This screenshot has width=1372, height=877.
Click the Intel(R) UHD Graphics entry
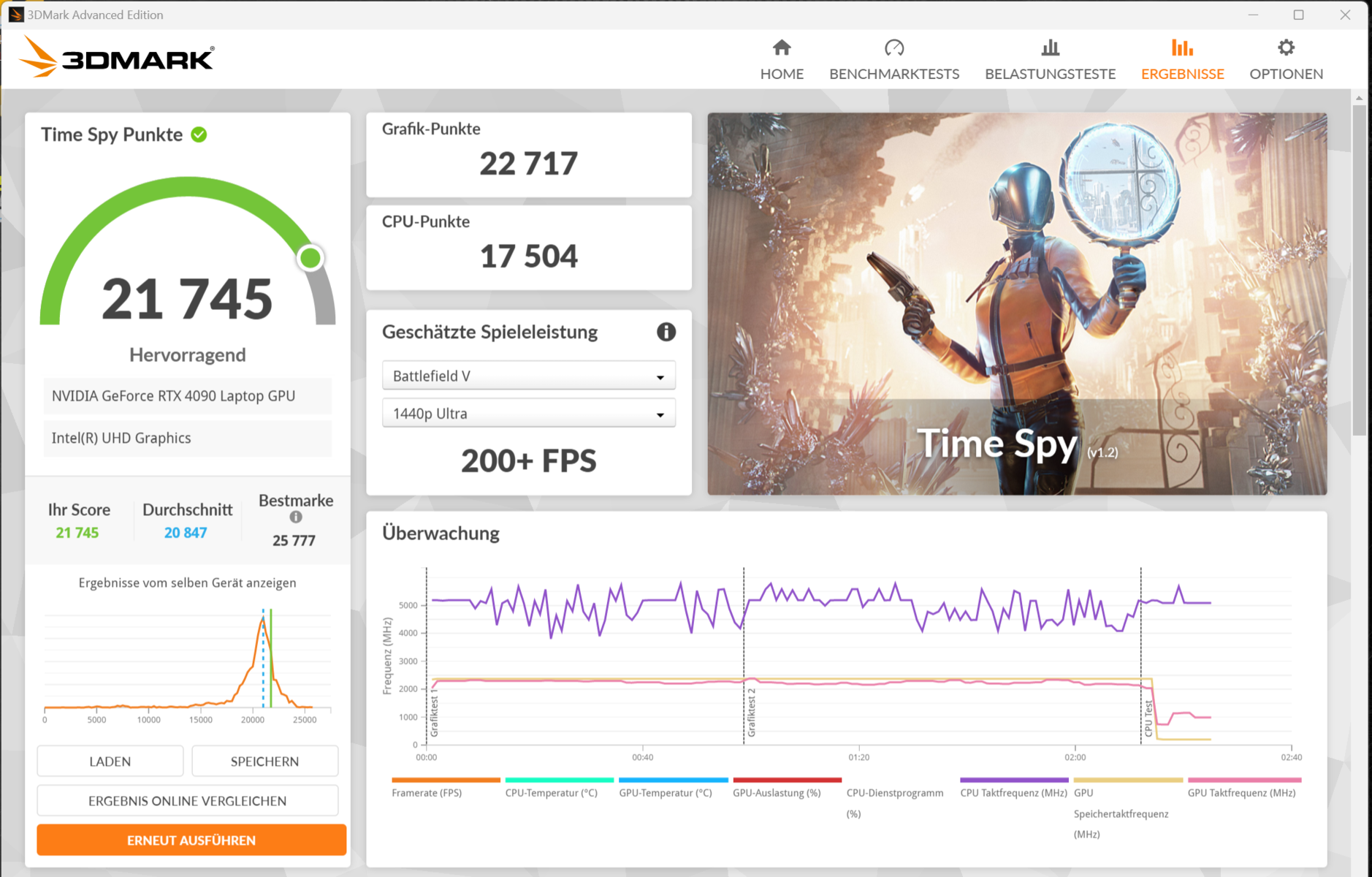pyautogui.click(x=187, y=438)
